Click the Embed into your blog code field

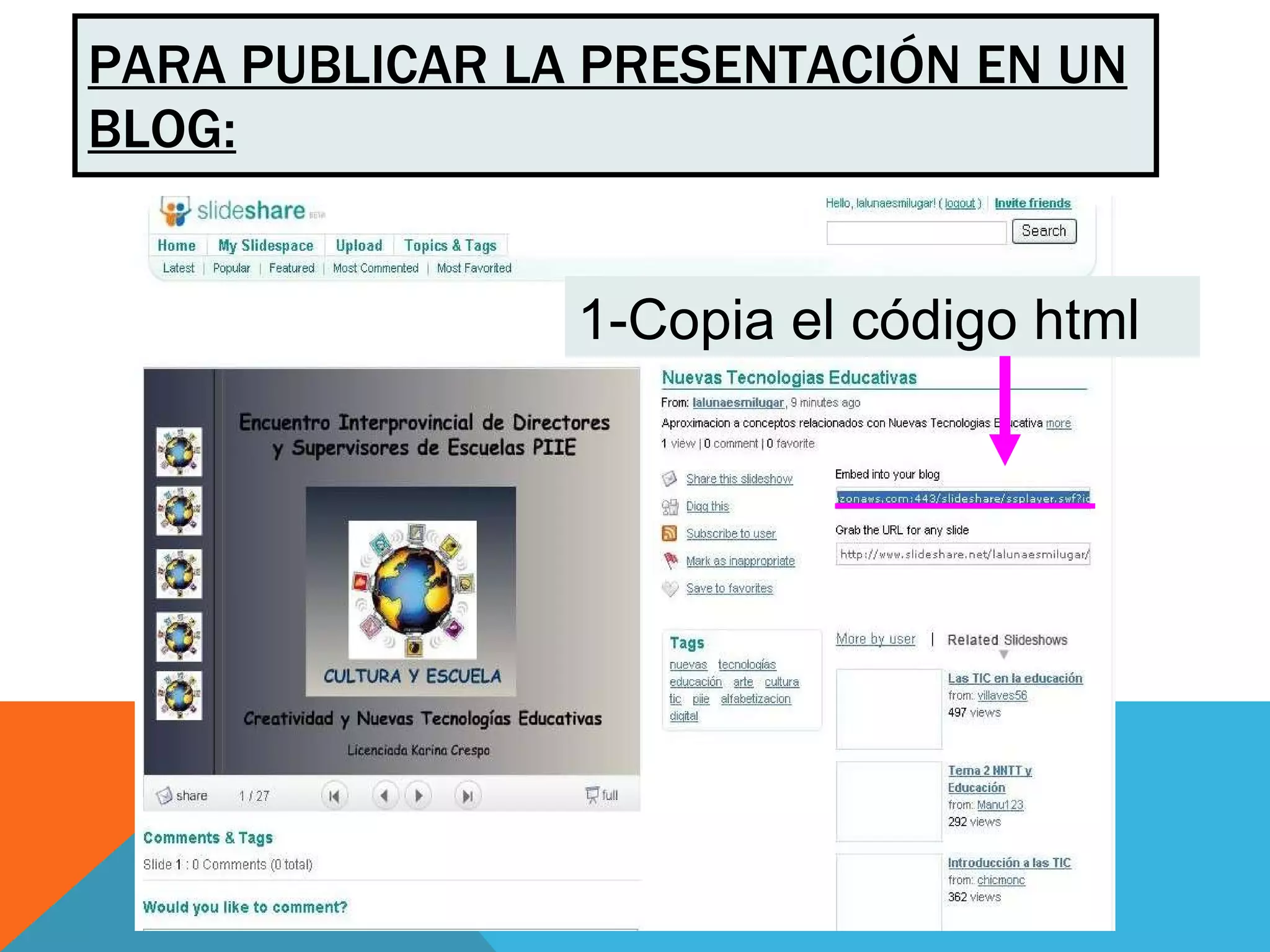962,498
